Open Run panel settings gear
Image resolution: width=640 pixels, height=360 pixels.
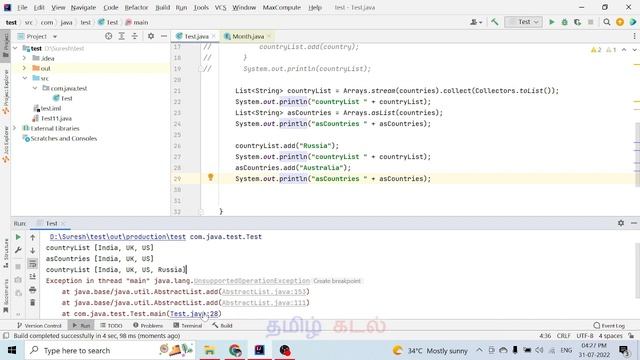[x=621, y=223]
